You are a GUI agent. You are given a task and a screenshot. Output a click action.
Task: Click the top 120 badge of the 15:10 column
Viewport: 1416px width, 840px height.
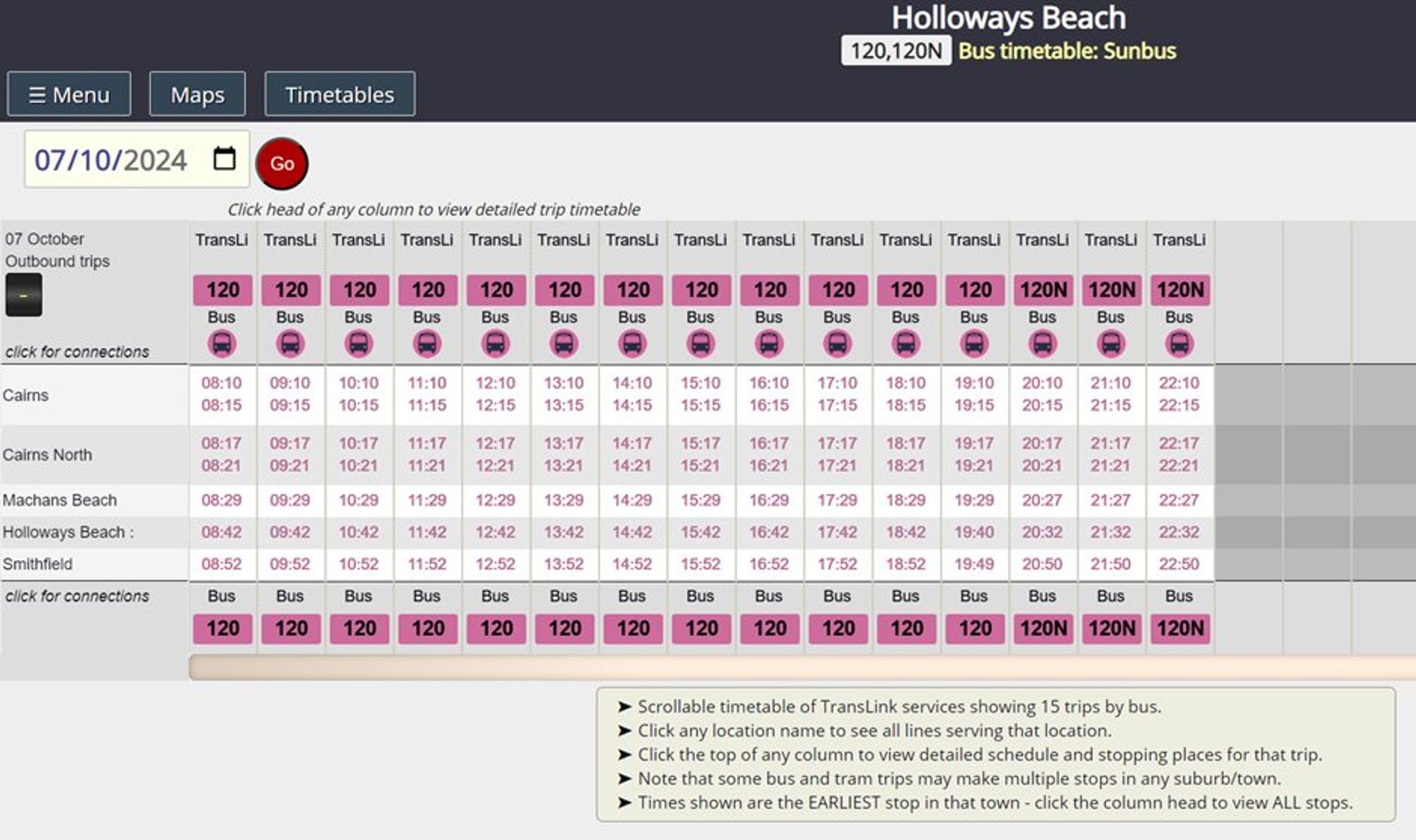[702, 290]
